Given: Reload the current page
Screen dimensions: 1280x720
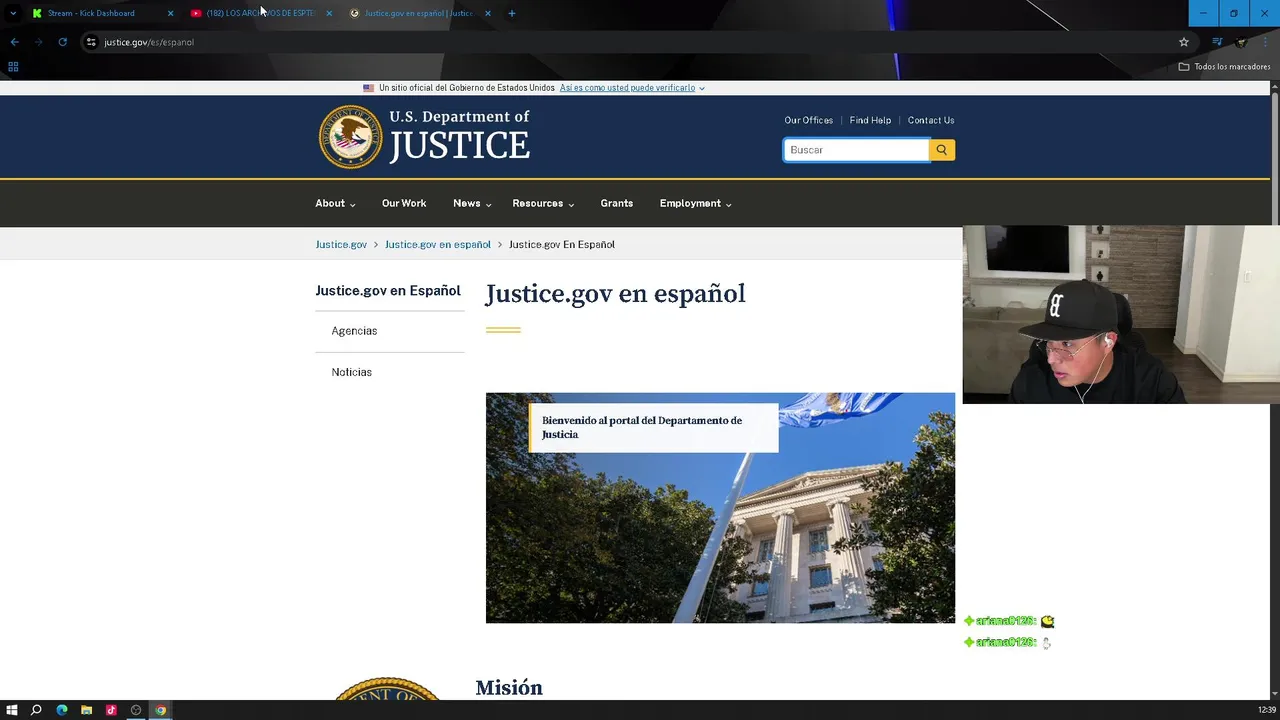Looking at the screenshot, I should (x=62, y=42).
